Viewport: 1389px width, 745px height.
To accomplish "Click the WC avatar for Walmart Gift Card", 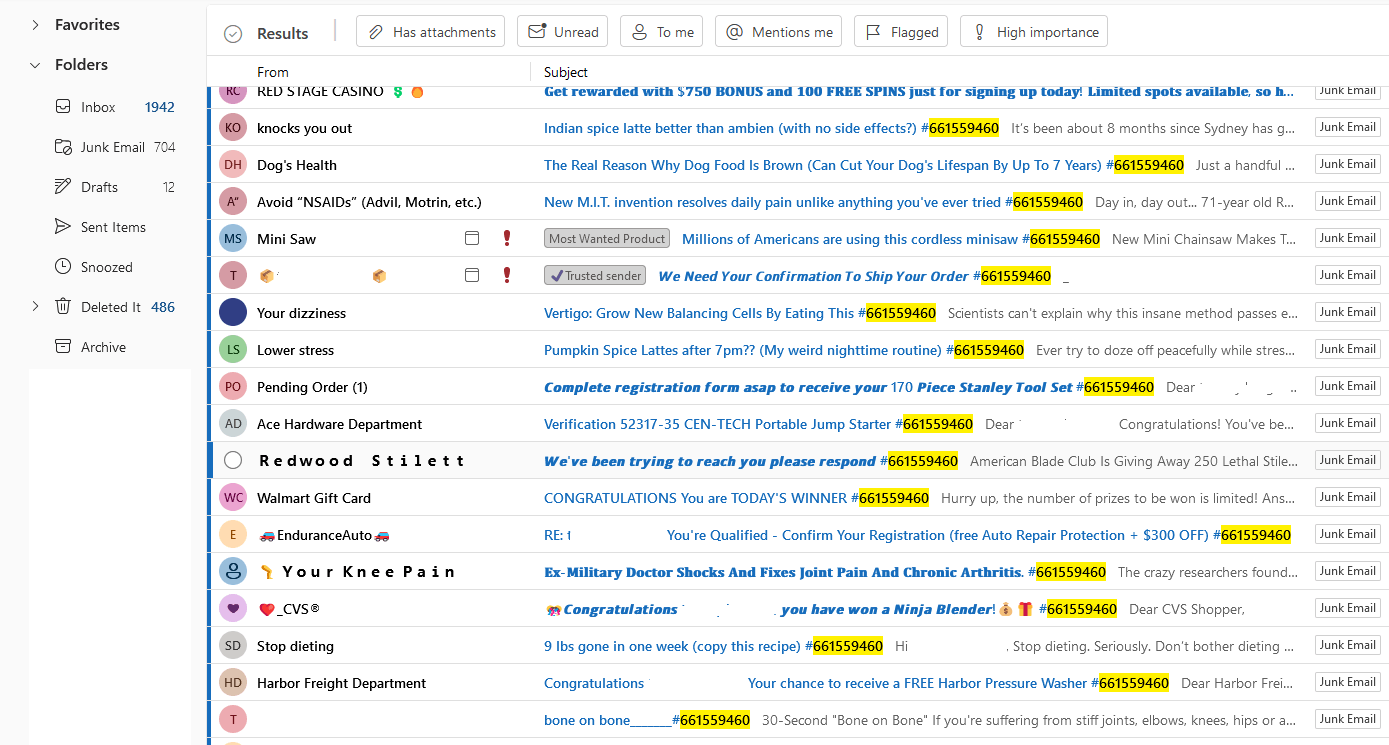I will pyautogui.click(x=233, y=498).
